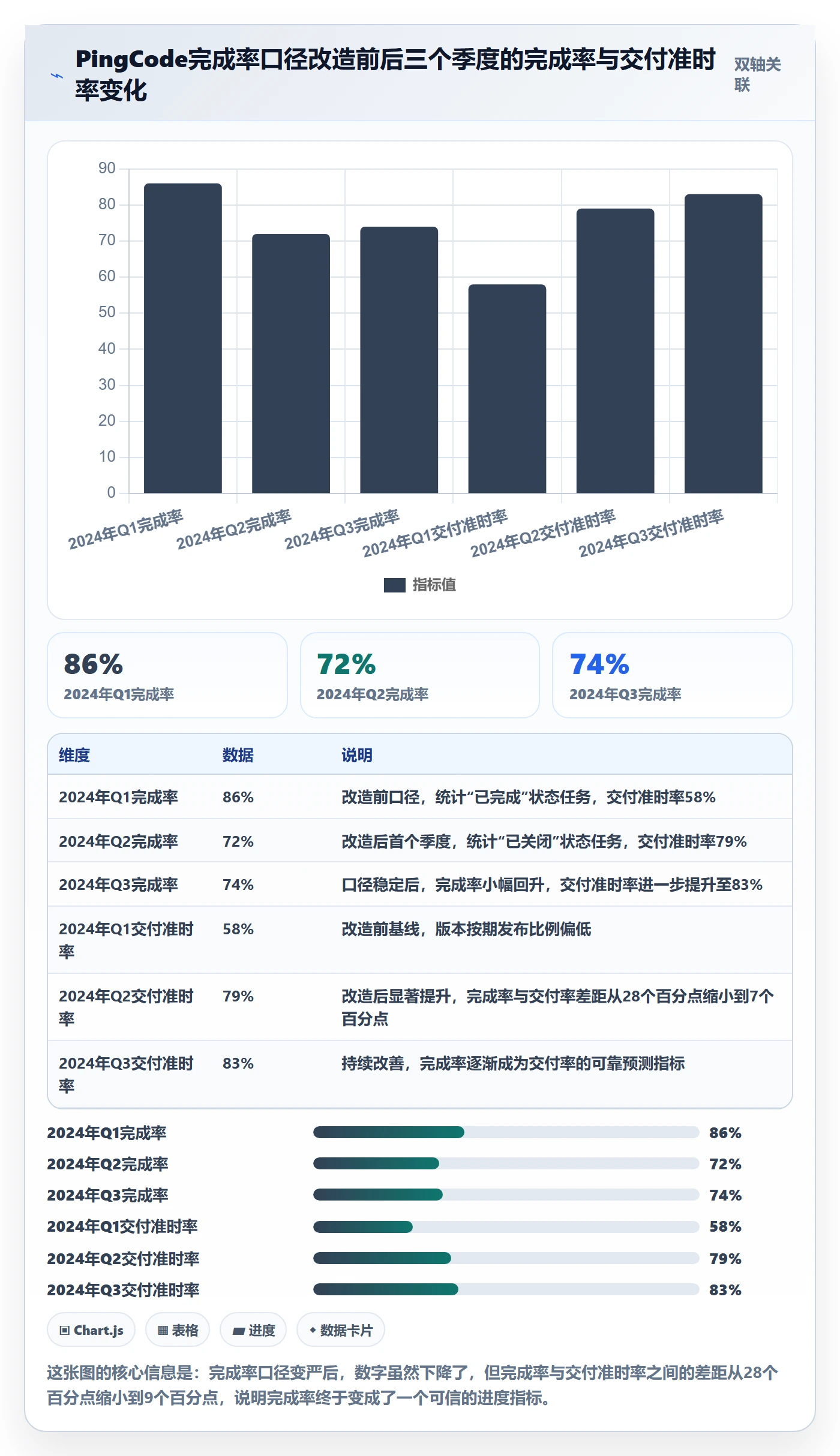Viewport: 840px width, 1456px height.
Task: Open the 74% stat card
Action: [673, 675]
